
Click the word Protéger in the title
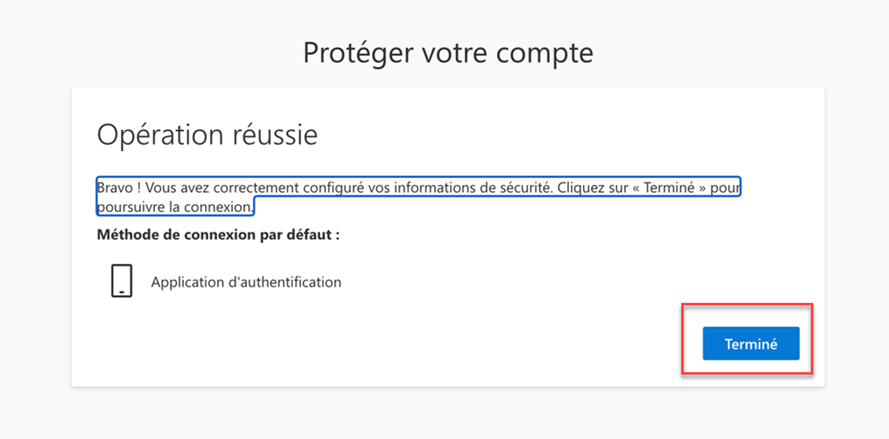(356, 53)
